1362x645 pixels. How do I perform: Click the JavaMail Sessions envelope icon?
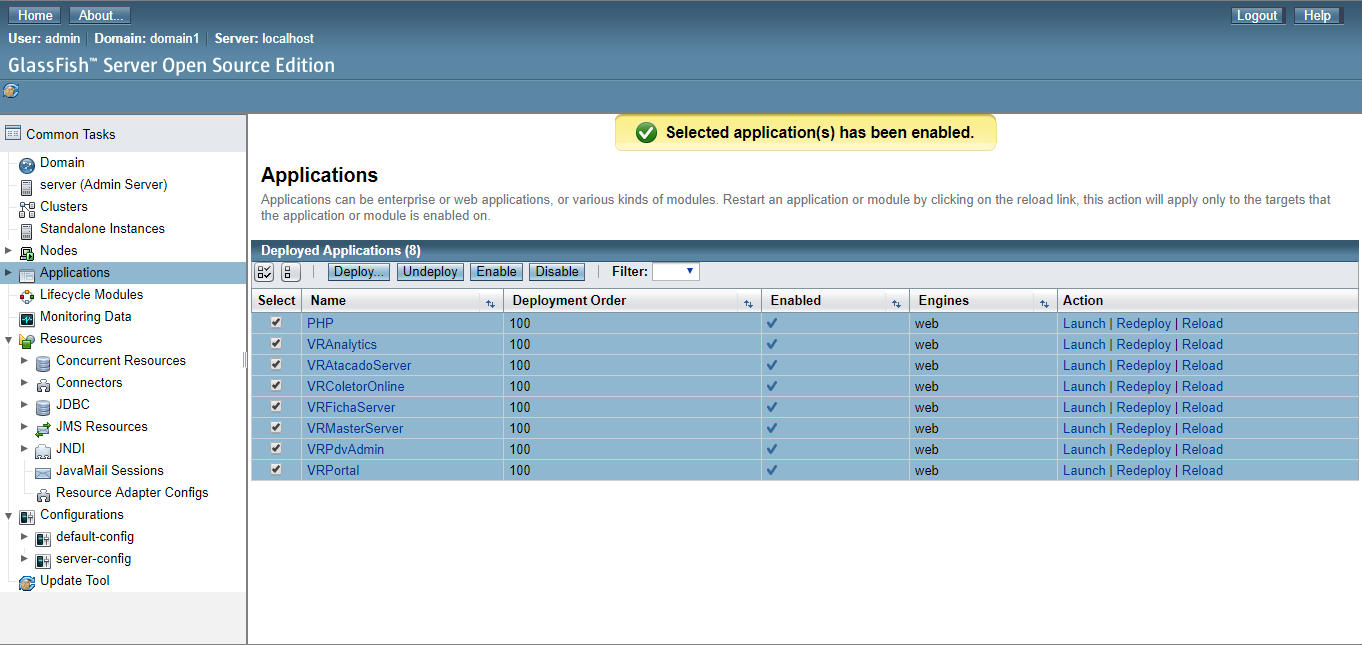pos(43,473)
